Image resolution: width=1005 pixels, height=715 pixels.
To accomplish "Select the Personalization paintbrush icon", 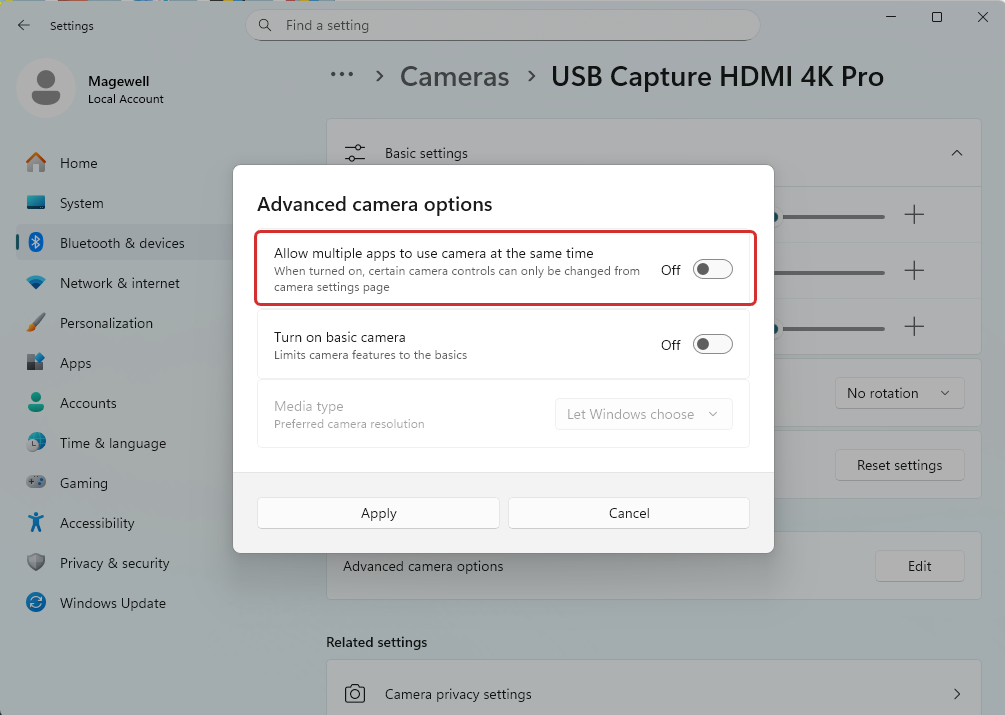I will [36, 323].
